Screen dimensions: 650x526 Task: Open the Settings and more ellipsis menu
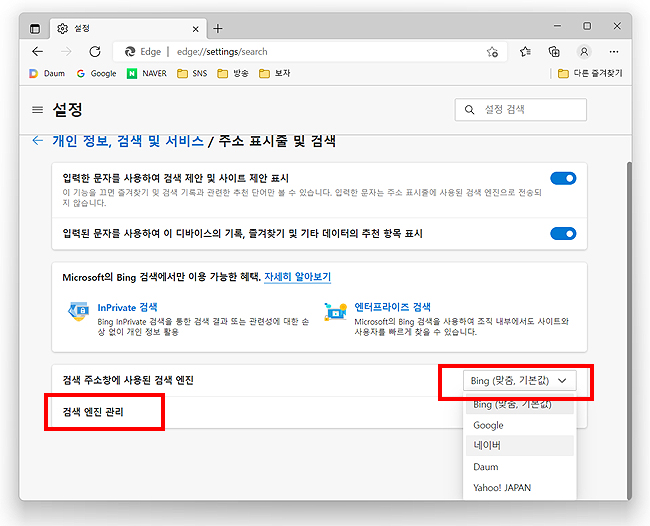pos(614,51)
